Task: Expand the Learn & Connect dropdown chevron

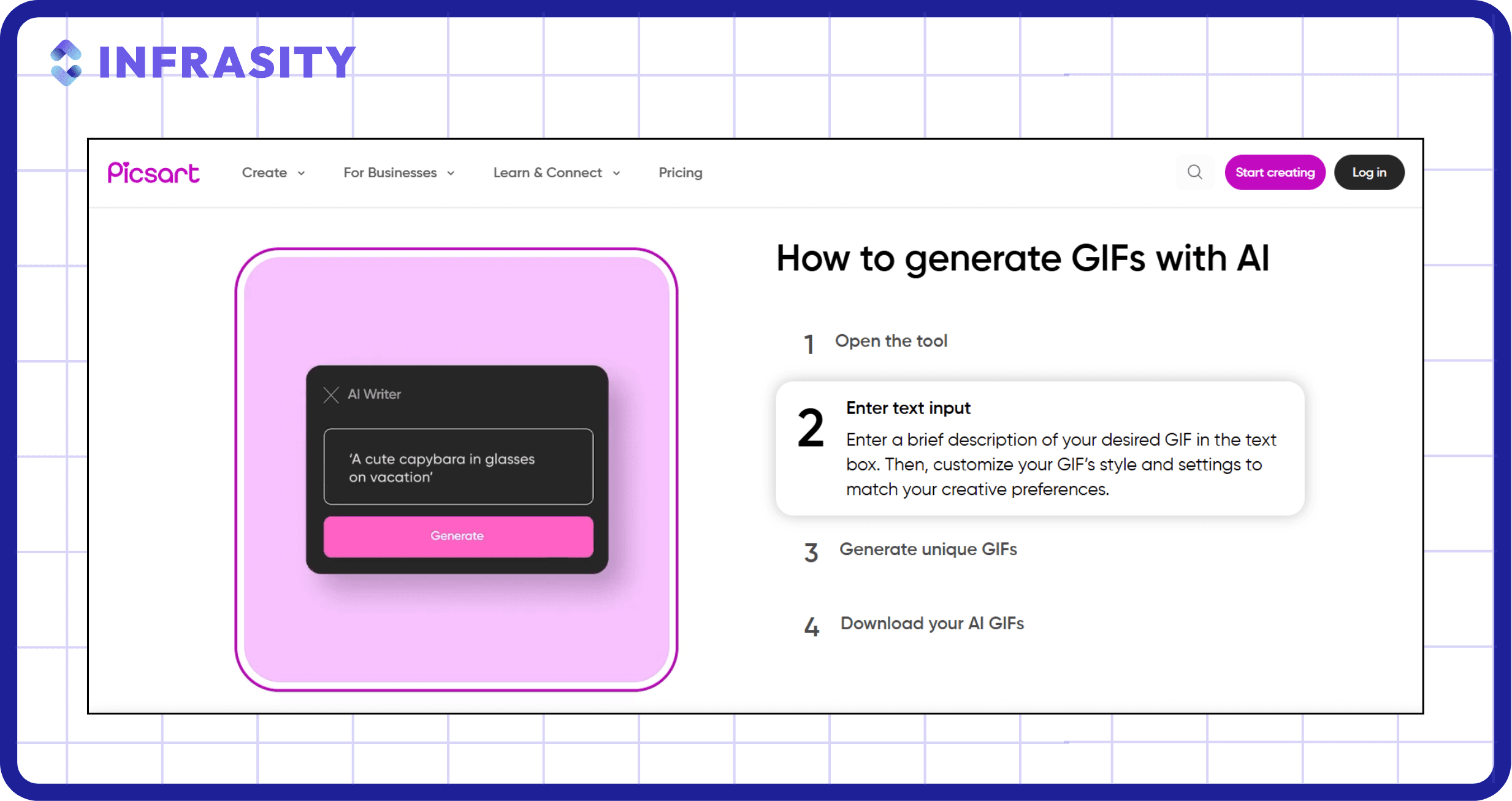Action: pyautogui.click(x=616, y=174)
